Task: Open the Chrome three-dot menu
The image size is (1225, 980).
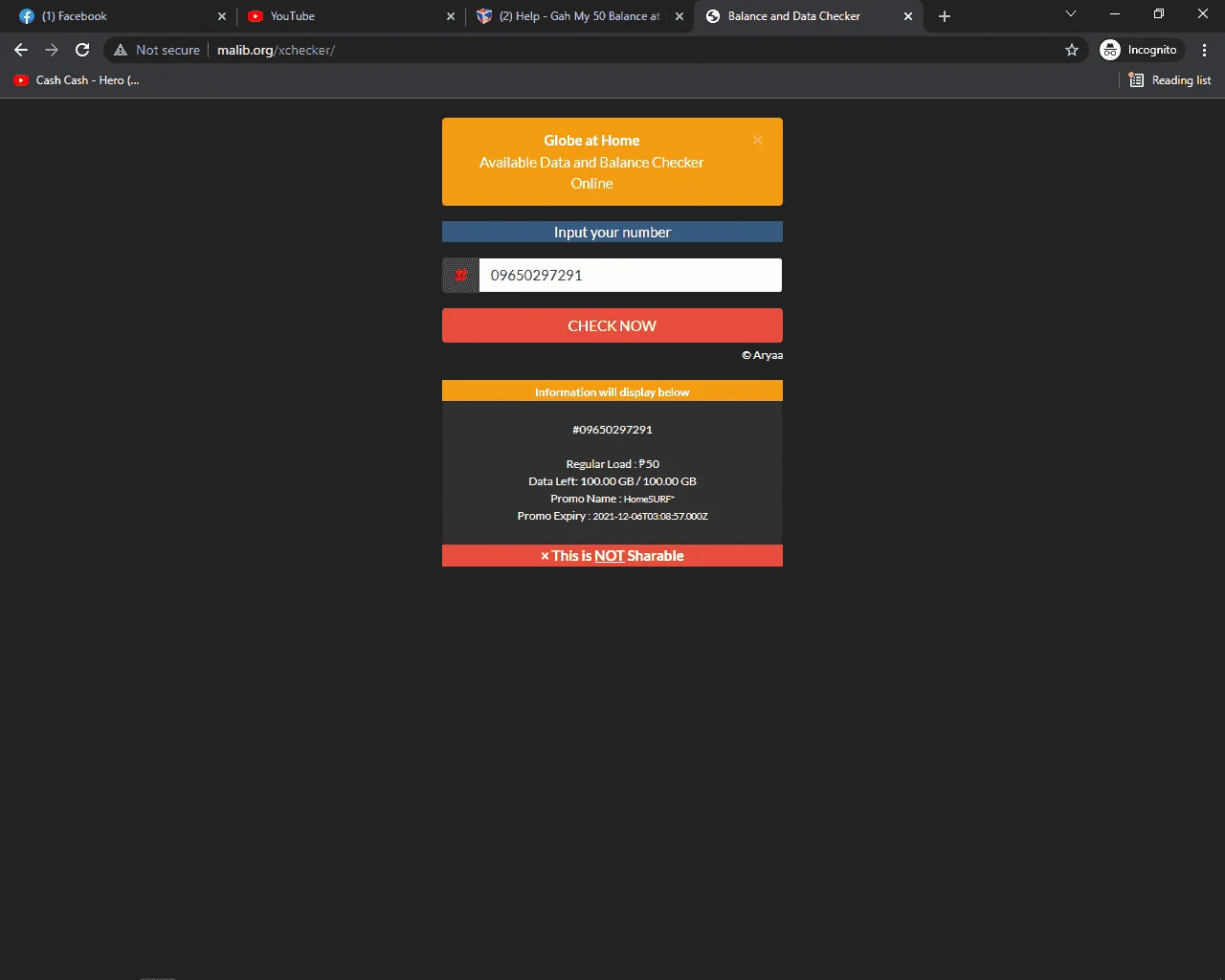Action: click(x=1204, y=50)
